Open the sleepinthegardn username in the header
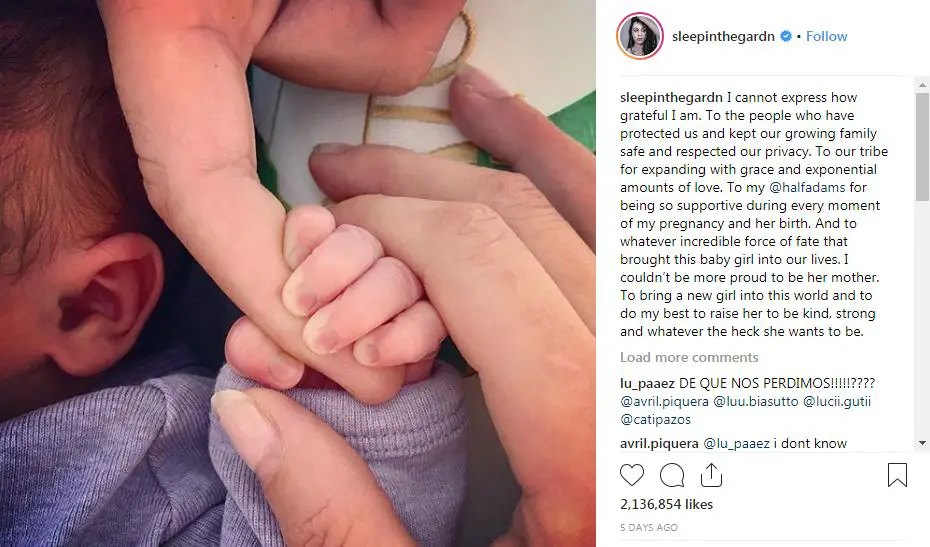Viewport: 930px width, 547px height. click(723, 36)
